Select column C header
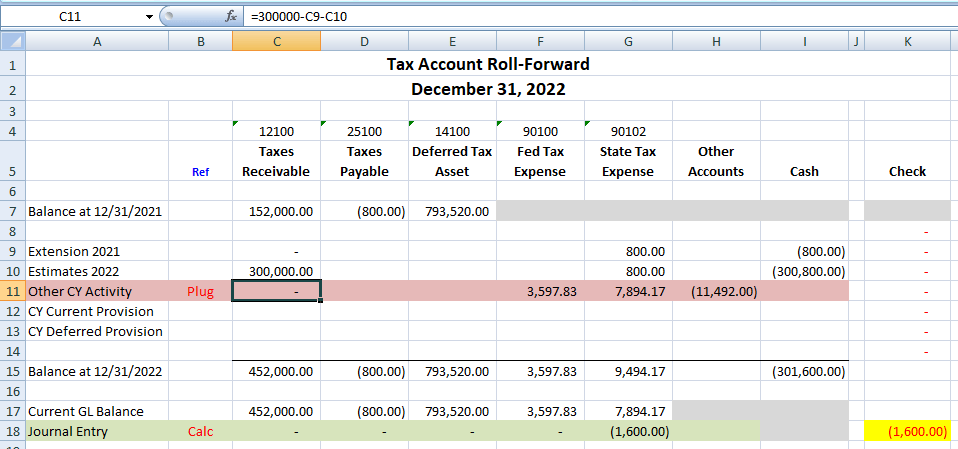The width and height of the screenshot is (958, 449). 276,41
